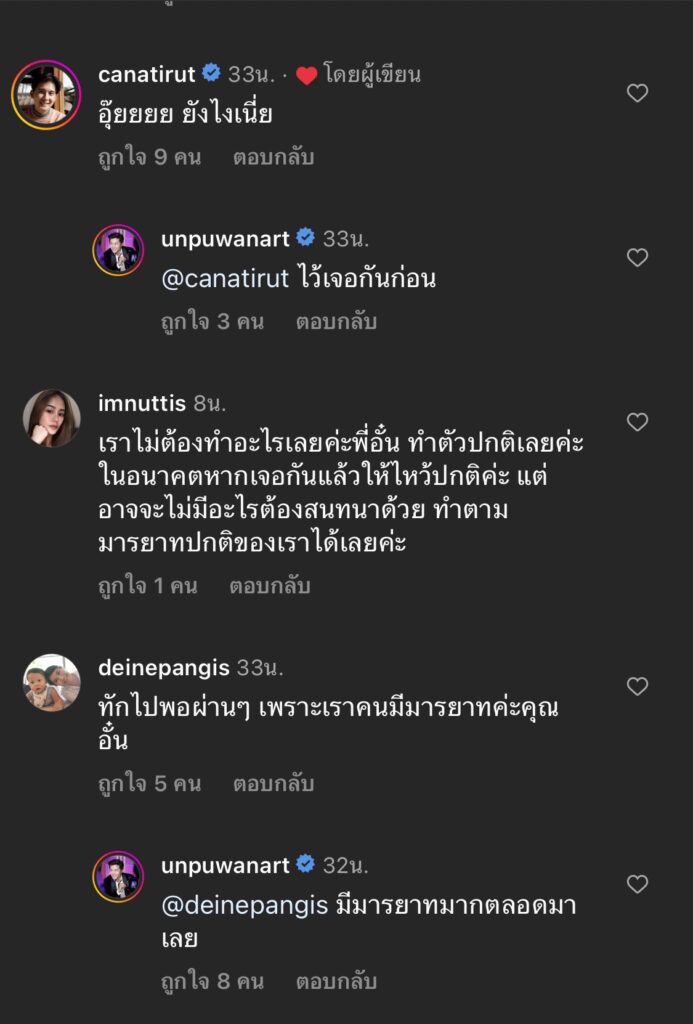The width and height of the screenshot is (693, 1024).
Task: Tap the @deinepangis mention in the reply
Action: (x=244, y=907)
